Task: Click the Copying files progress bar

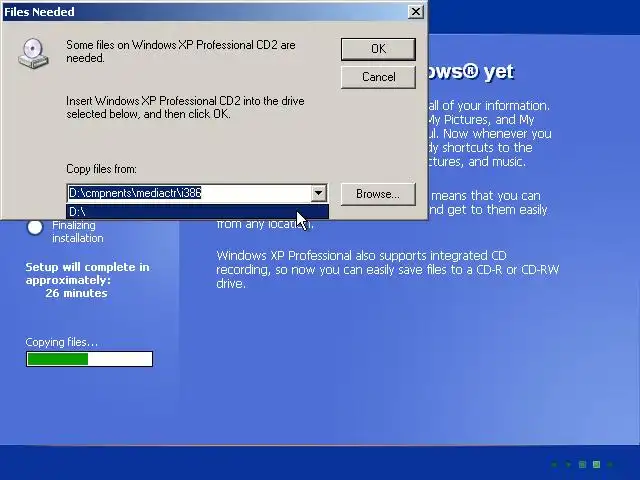Action: click(89, 359)
